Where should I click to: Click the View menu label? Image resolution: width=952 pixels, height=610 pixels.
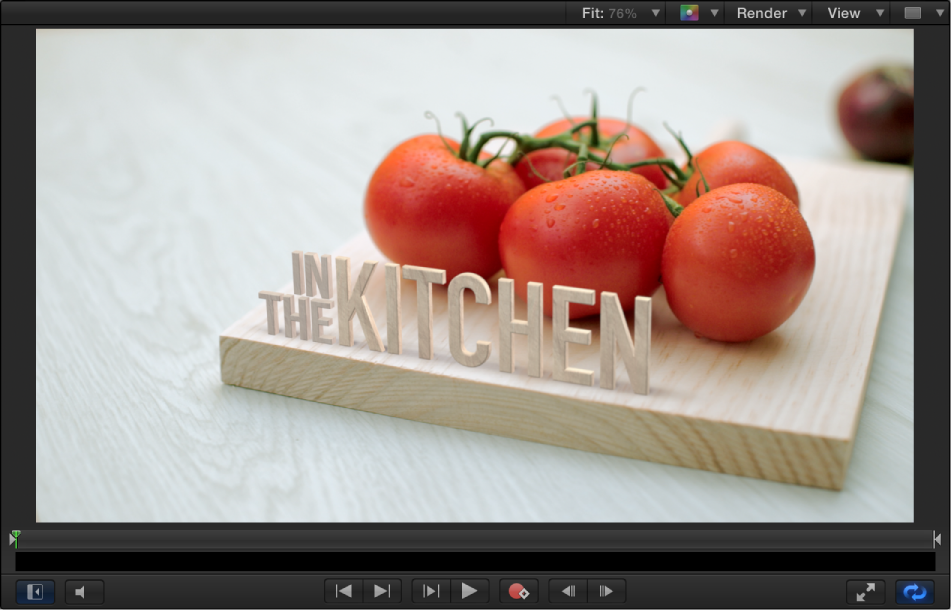click(845, 13)
